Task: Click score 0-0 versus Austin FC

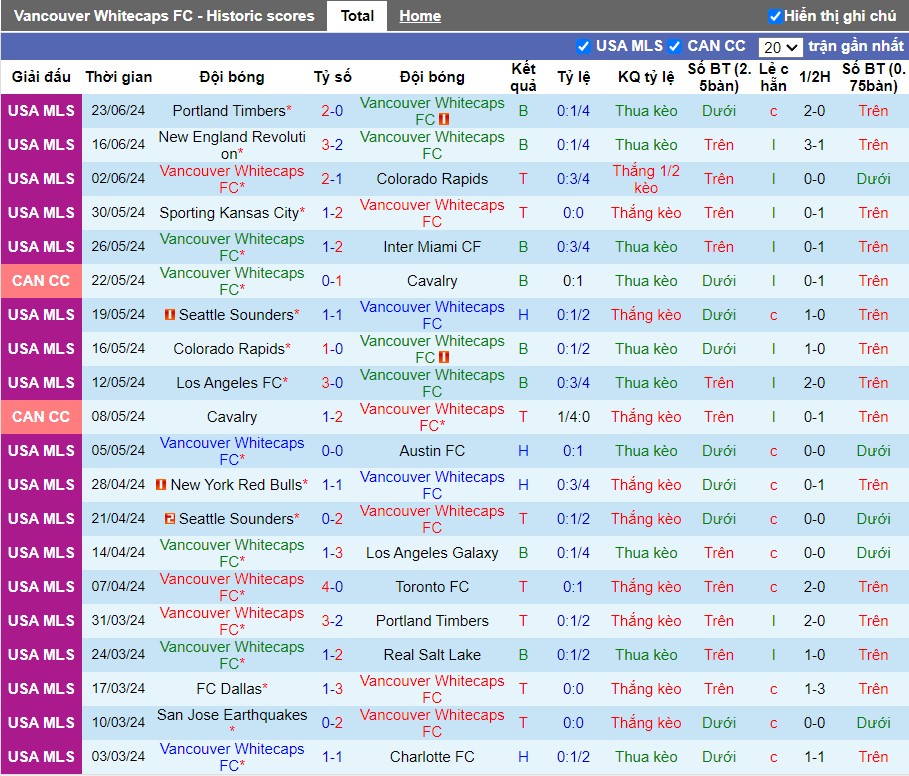Action: (x=332, y=450)
